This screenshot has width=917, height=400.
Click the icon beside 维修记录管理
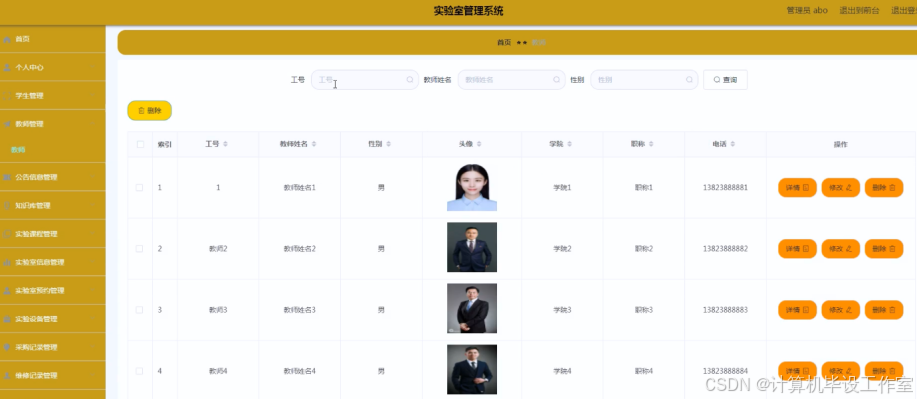coord(7,375)
